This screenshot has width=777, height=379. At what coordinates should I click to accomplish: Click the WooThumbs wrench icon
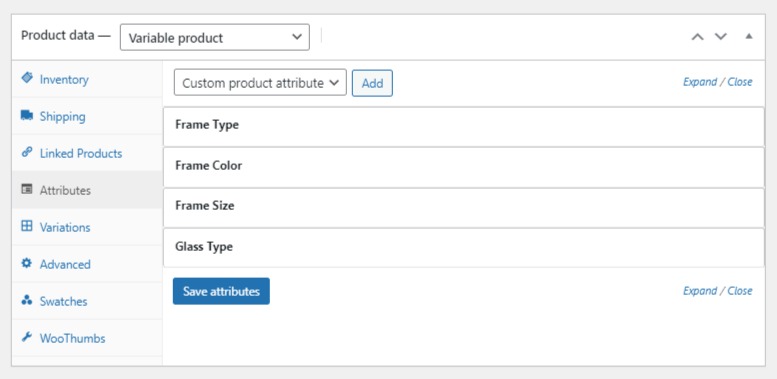pyautogui.click(x=27, y=337)
